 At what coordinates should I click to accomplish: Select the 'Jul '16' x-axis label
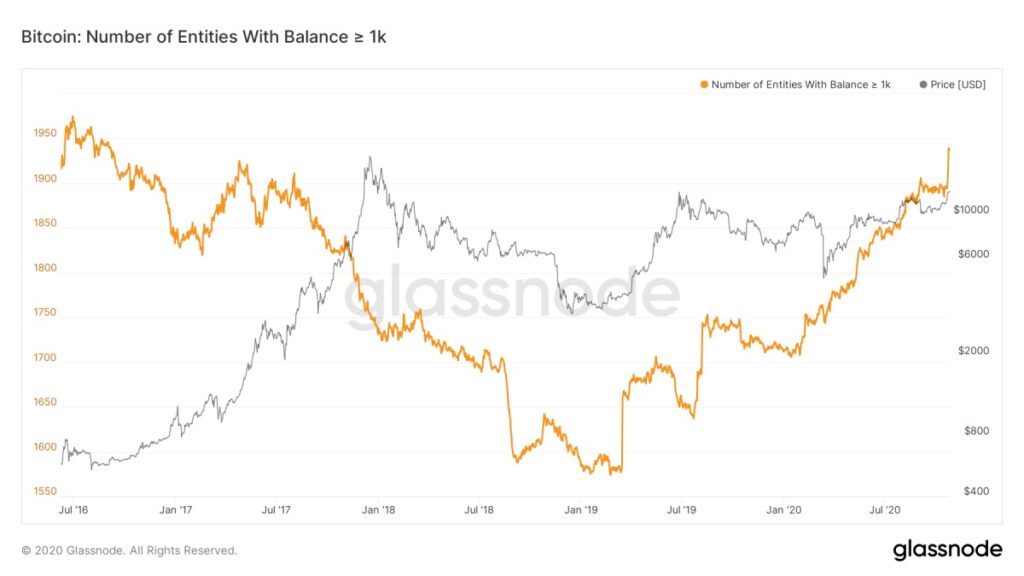(73, 509)
